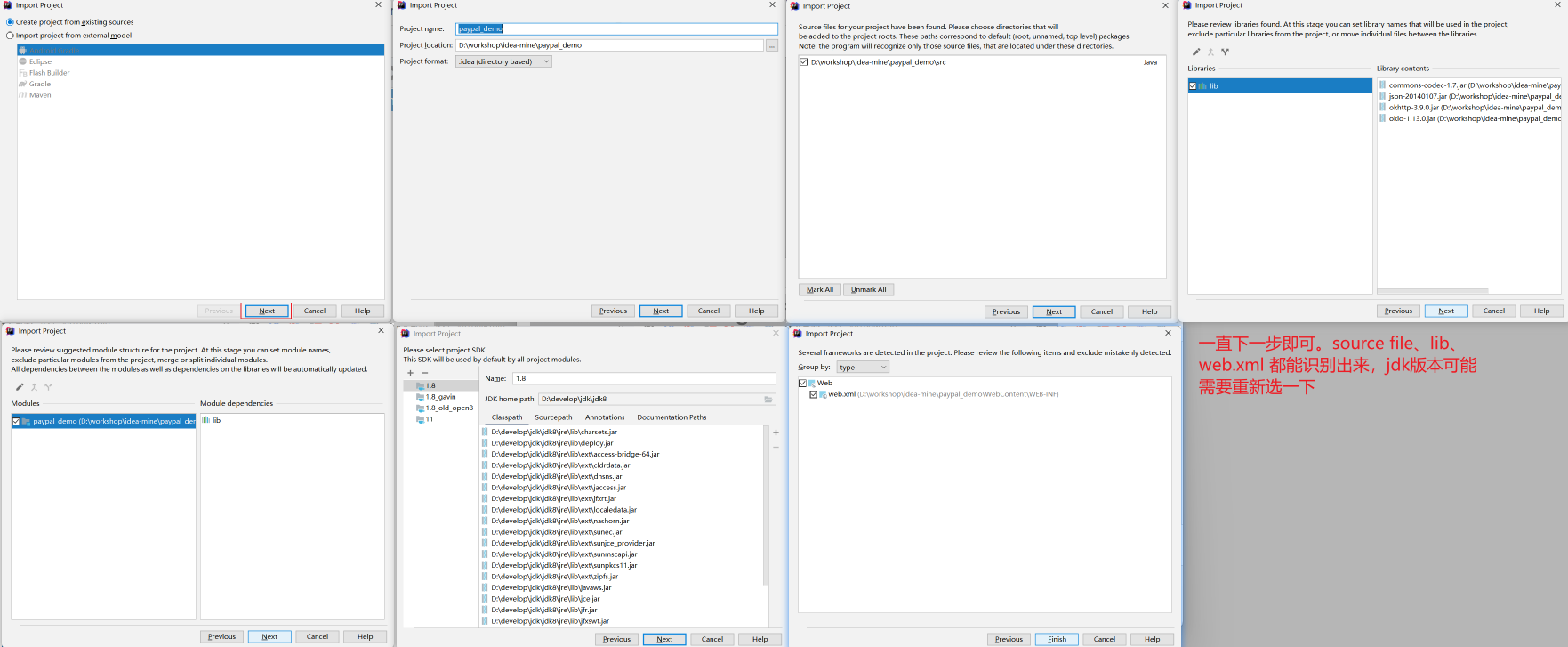This screenshot has height=647, width=1568.
Task: Select Import project from external model radio
Action: tap(11, 36)
